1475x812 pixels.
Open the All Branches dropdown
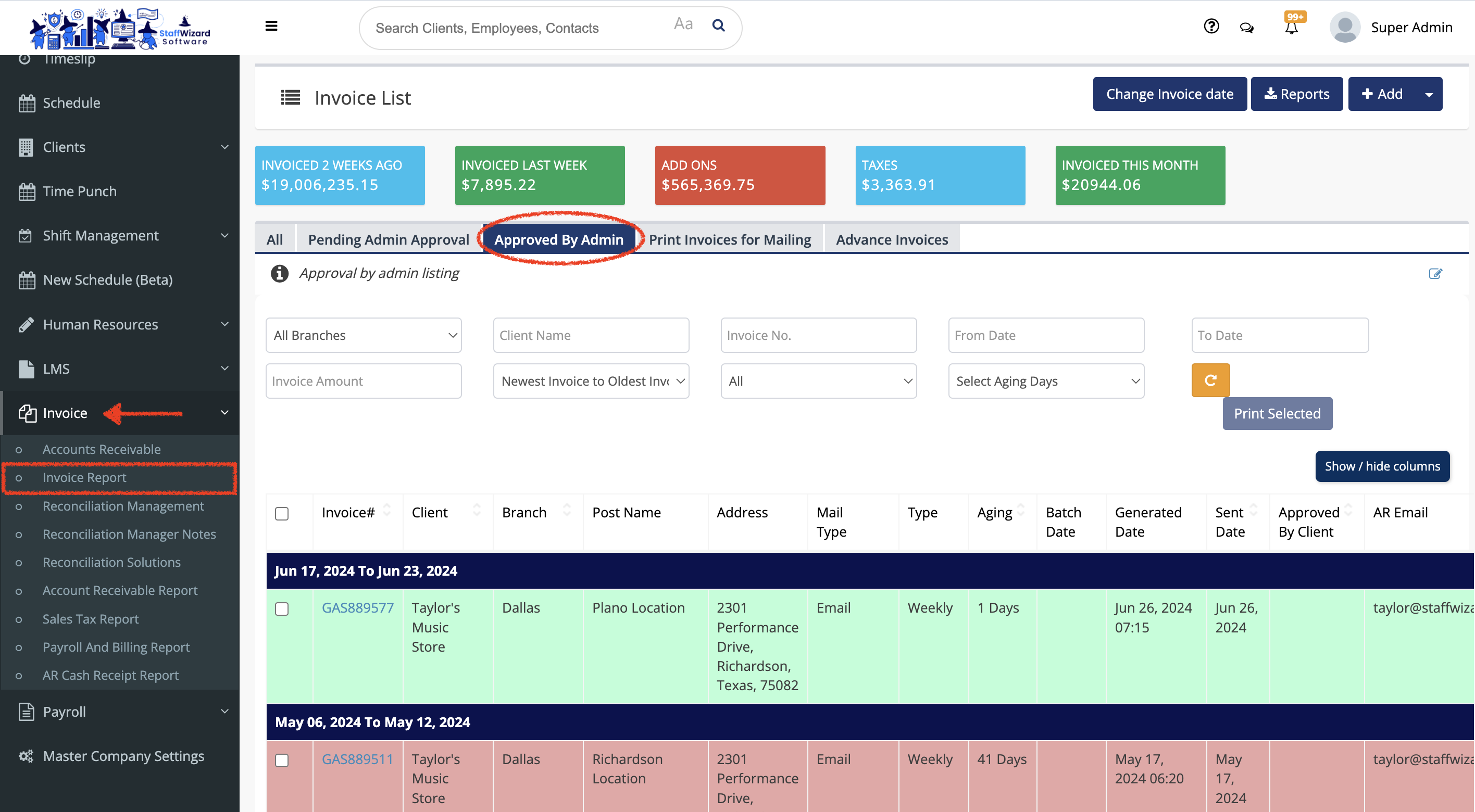(x=364, y=335)
